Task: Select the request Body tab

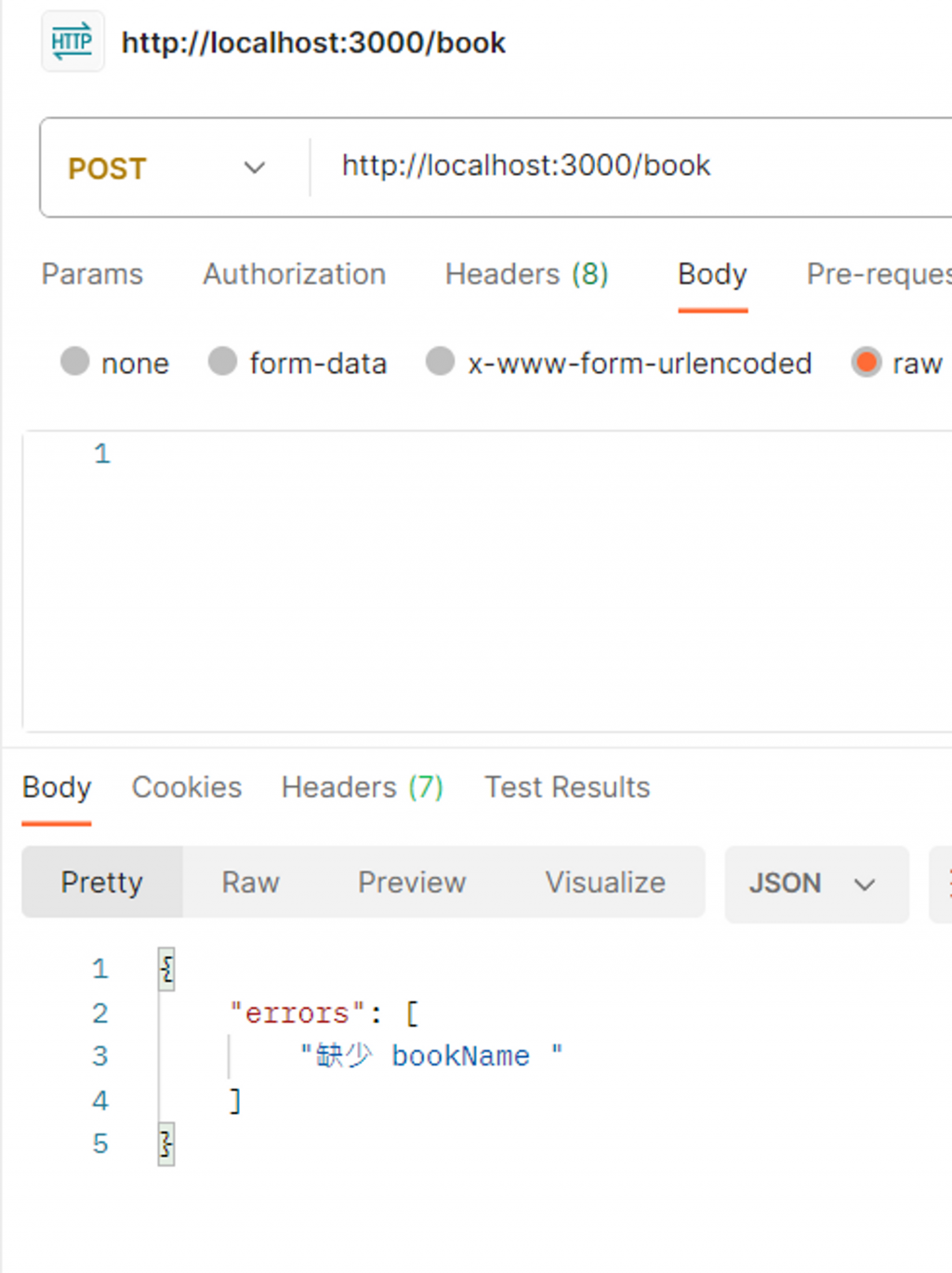Action: pos(712,274)
